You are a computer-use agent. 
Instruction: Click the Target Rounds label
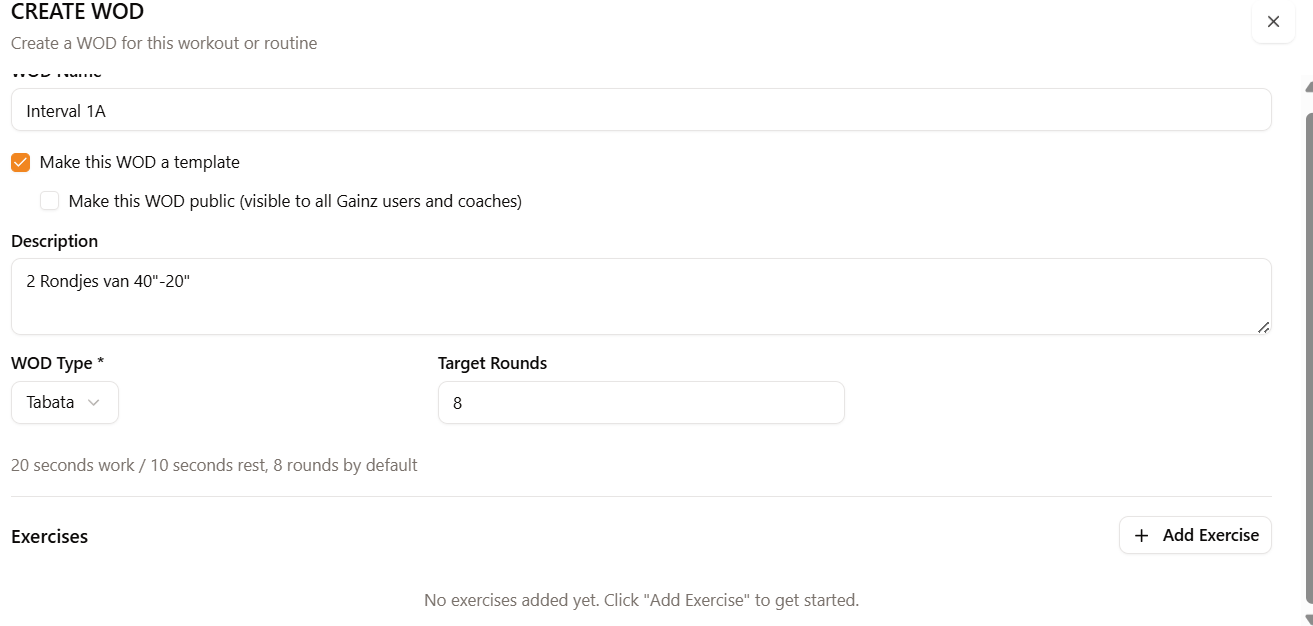(492, 363)
